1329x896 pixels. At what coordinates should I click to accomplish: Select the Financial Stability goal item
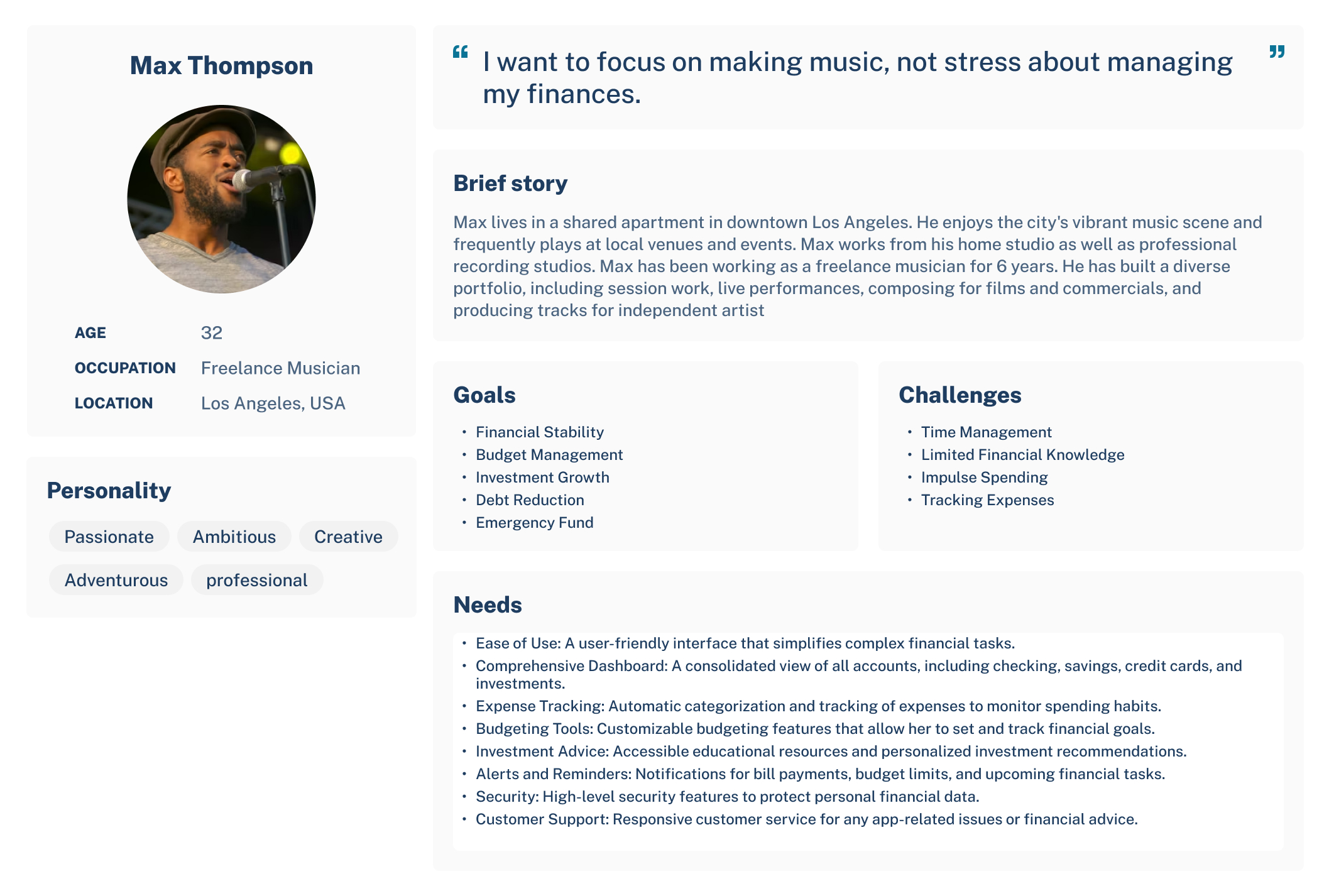tap(539, 432)
